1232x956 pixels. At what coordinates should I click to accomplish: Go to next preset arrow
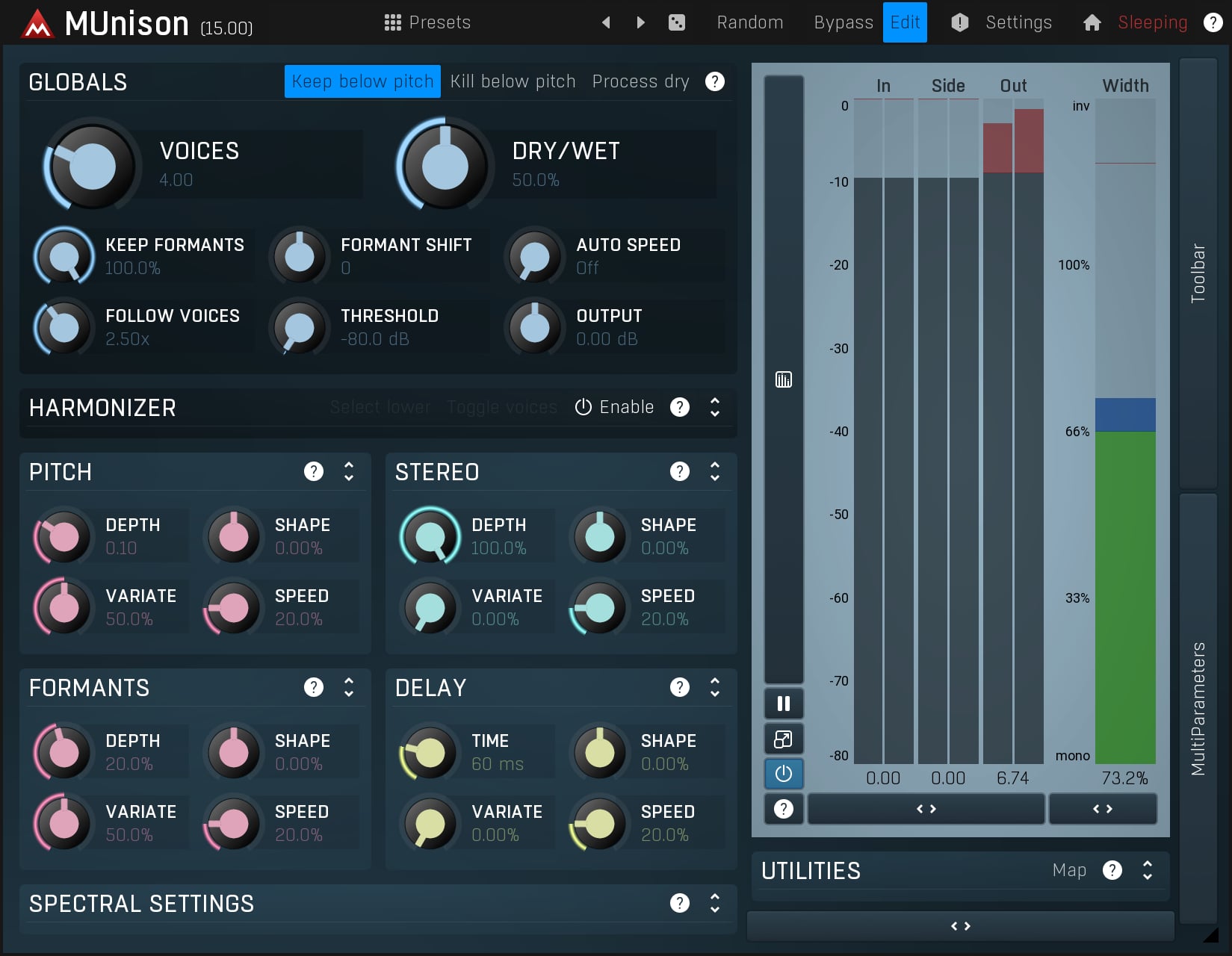click(x=640, y=22)
